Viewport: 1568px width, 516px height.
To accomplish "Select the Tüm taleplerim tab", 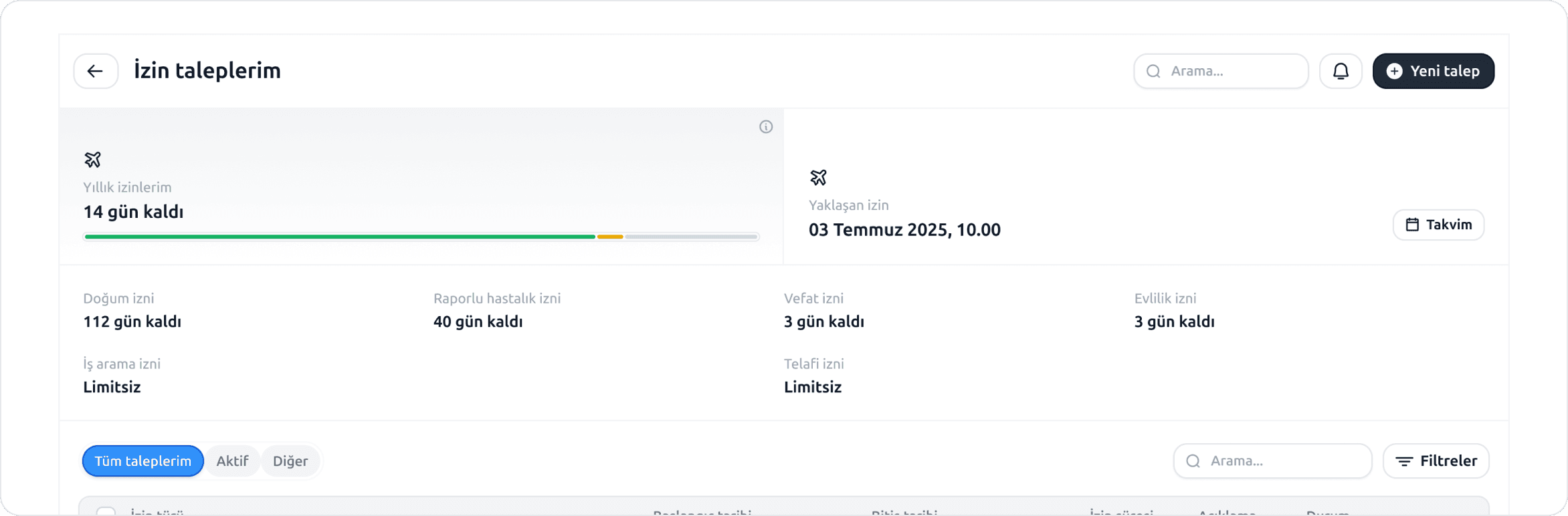I will [142, 461].
